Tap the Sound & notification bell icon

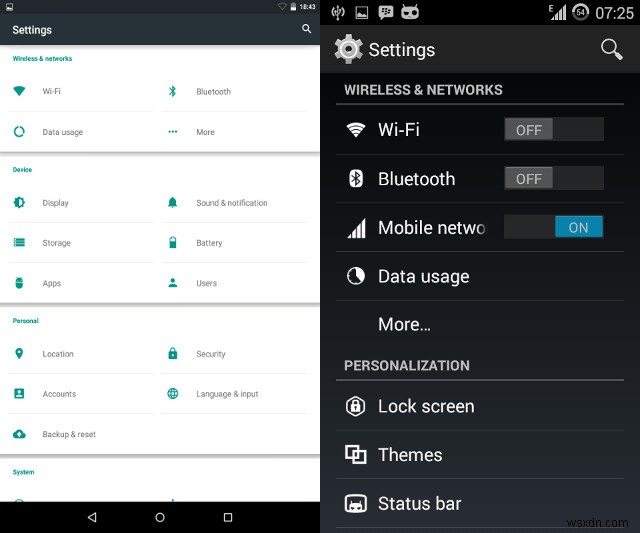click(x=173, y=202)
